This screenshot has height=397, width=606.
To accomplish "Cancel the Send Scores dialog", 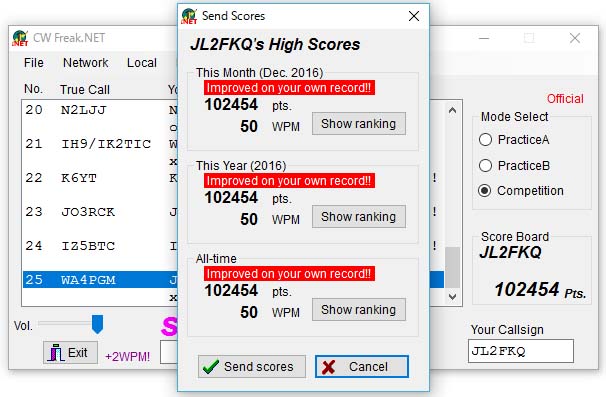I will (362, 366).
